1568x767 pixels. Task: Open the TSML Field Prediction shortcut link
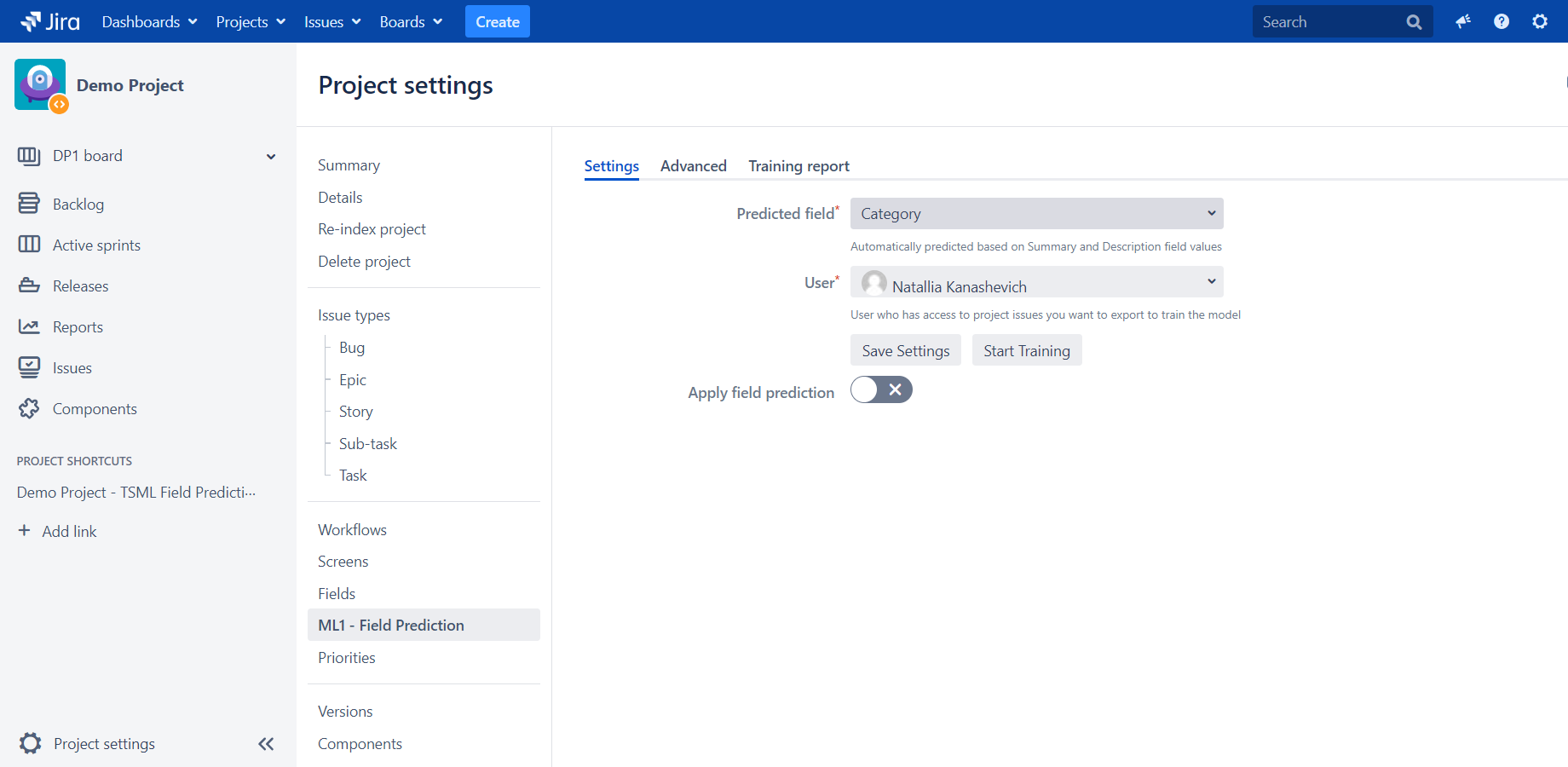[x=136, y=492]
